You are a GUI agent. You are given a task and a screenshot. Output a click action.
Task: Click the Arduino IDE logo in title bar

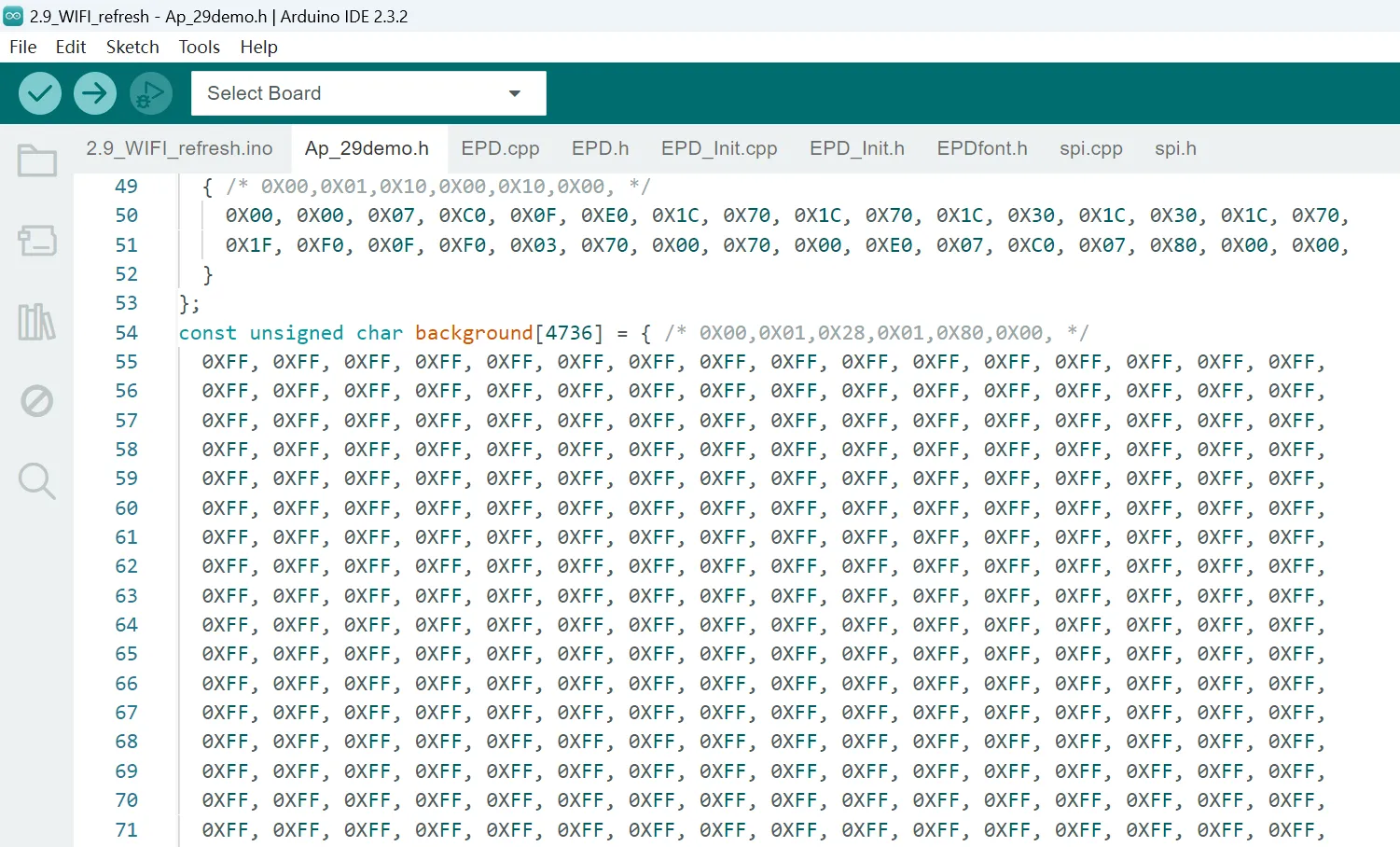[x=13, y=16]
